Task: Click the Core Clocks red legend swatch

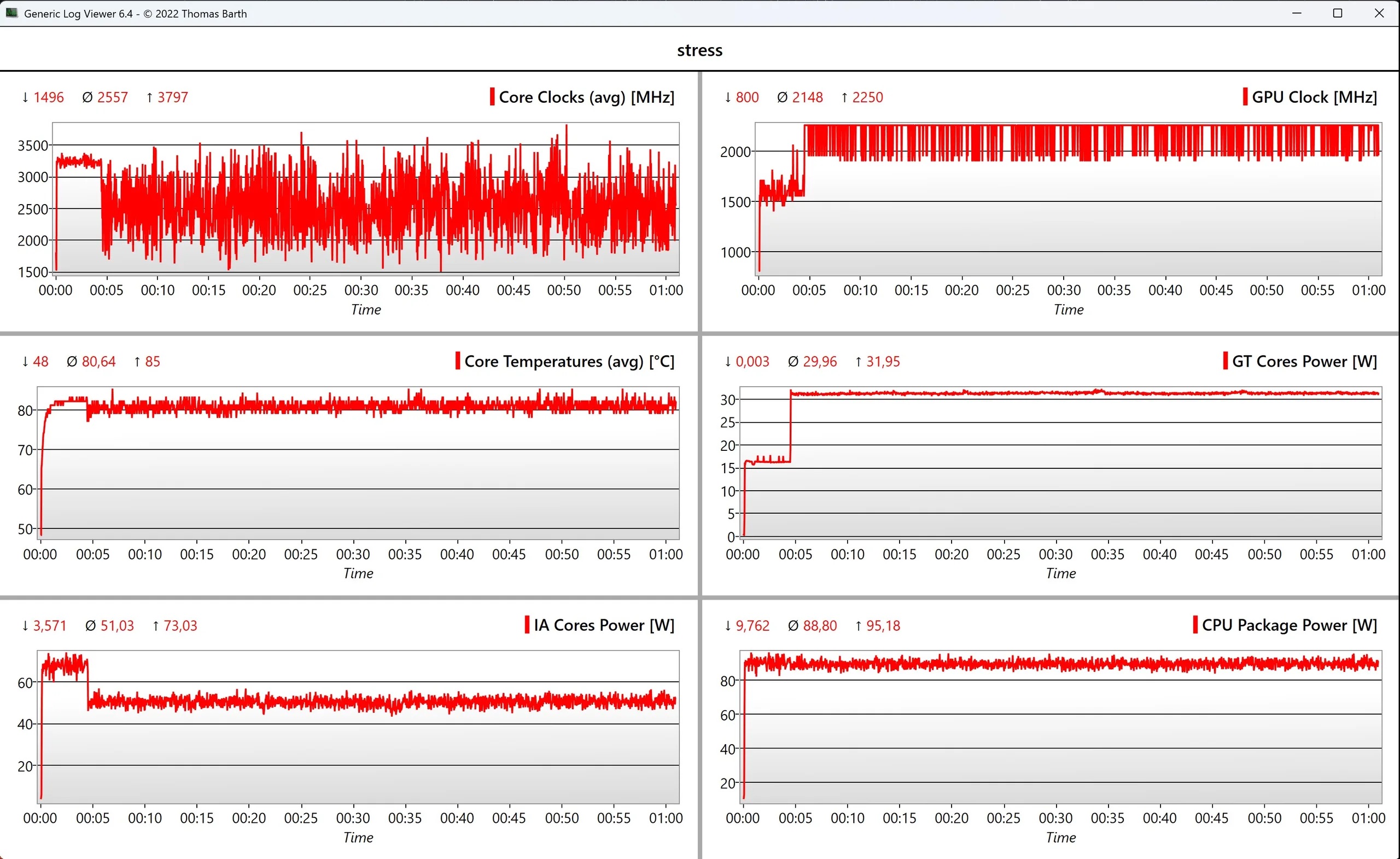Action: (492, 97)
